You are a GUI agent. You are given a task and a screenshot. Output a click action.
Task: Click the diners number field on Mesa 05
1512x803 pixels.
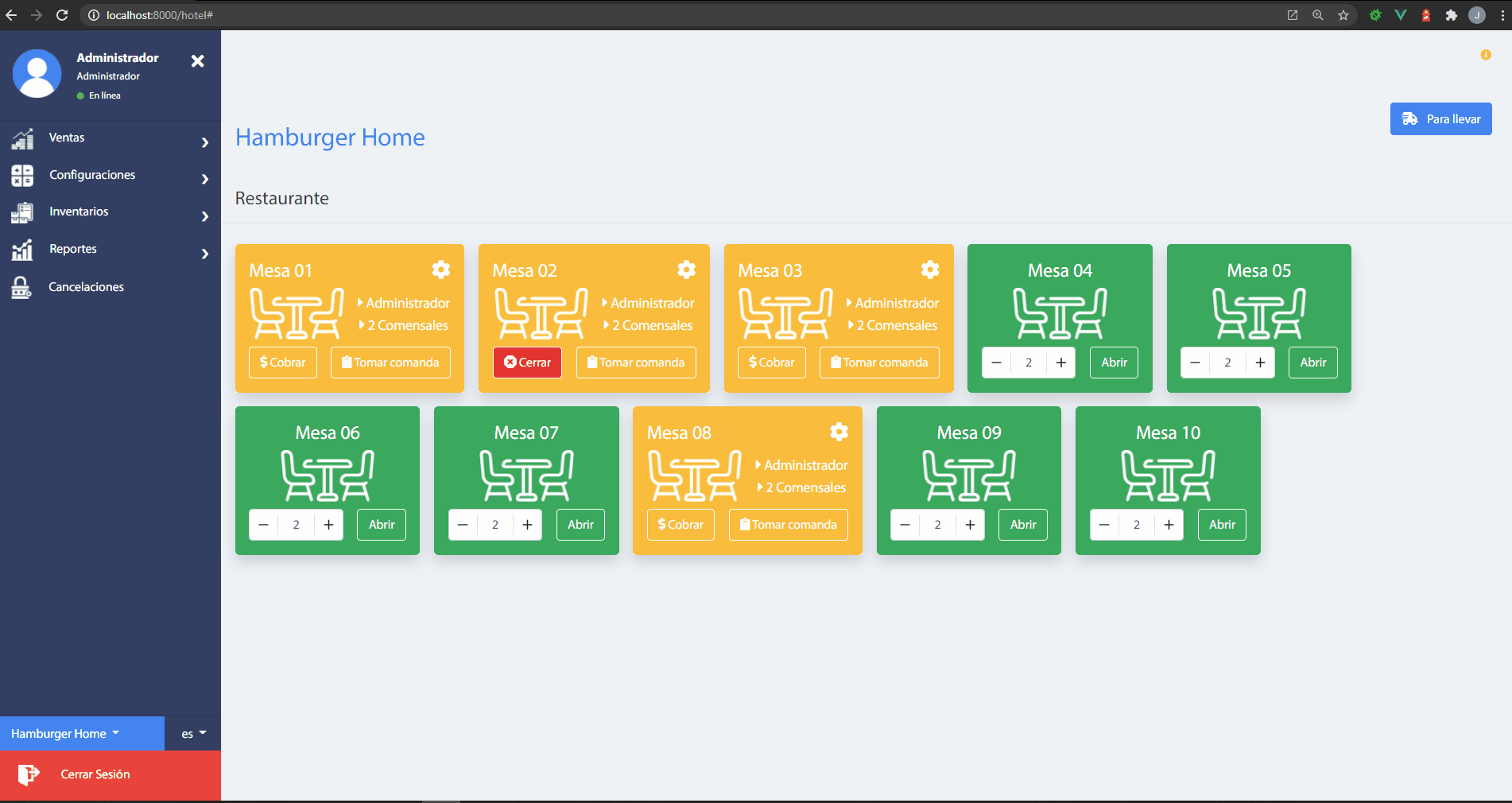click(x=1227, y=363)
